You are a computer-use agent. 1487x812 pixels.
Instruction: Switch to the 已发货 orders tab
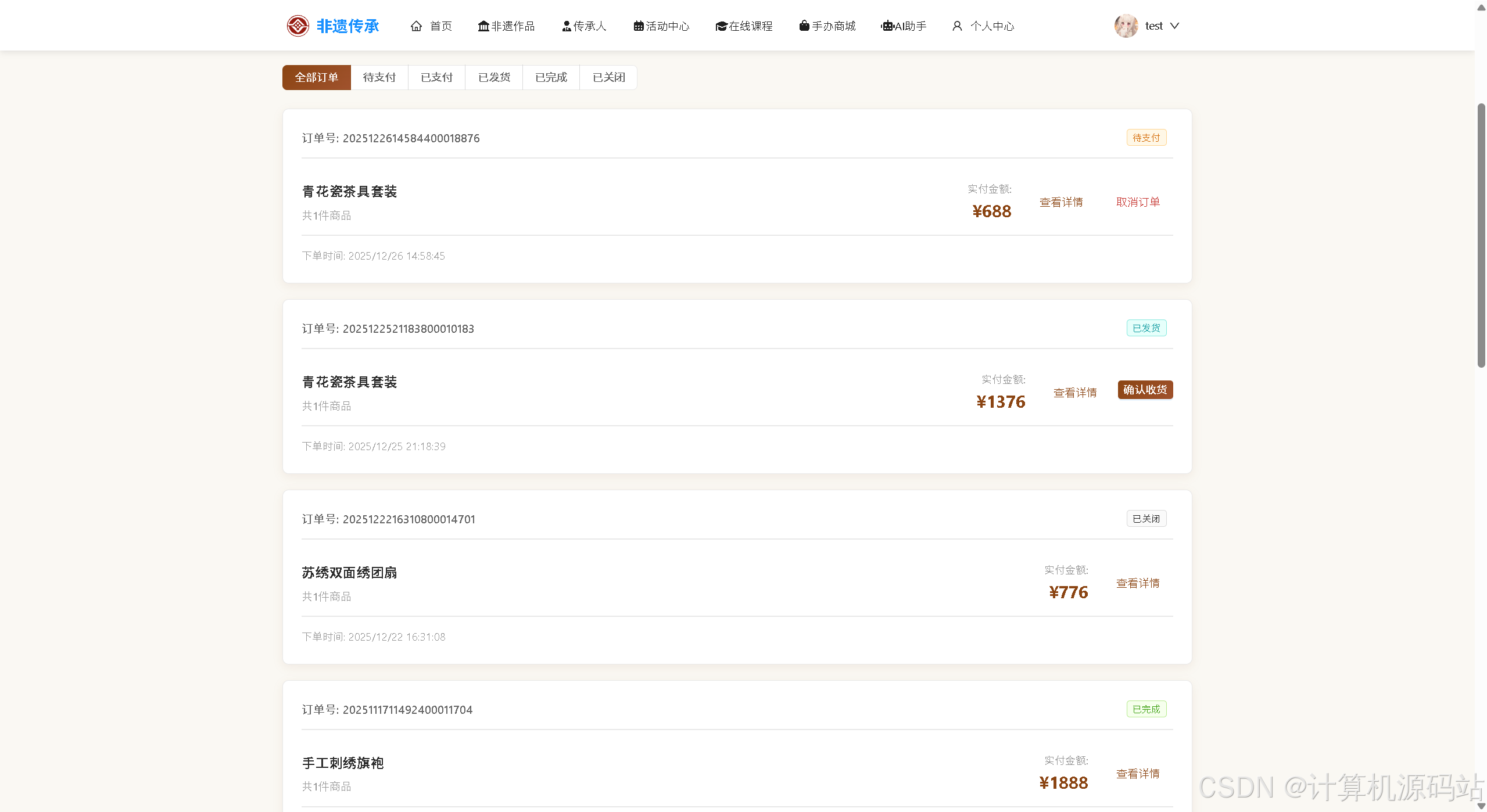tap(494, 77)
